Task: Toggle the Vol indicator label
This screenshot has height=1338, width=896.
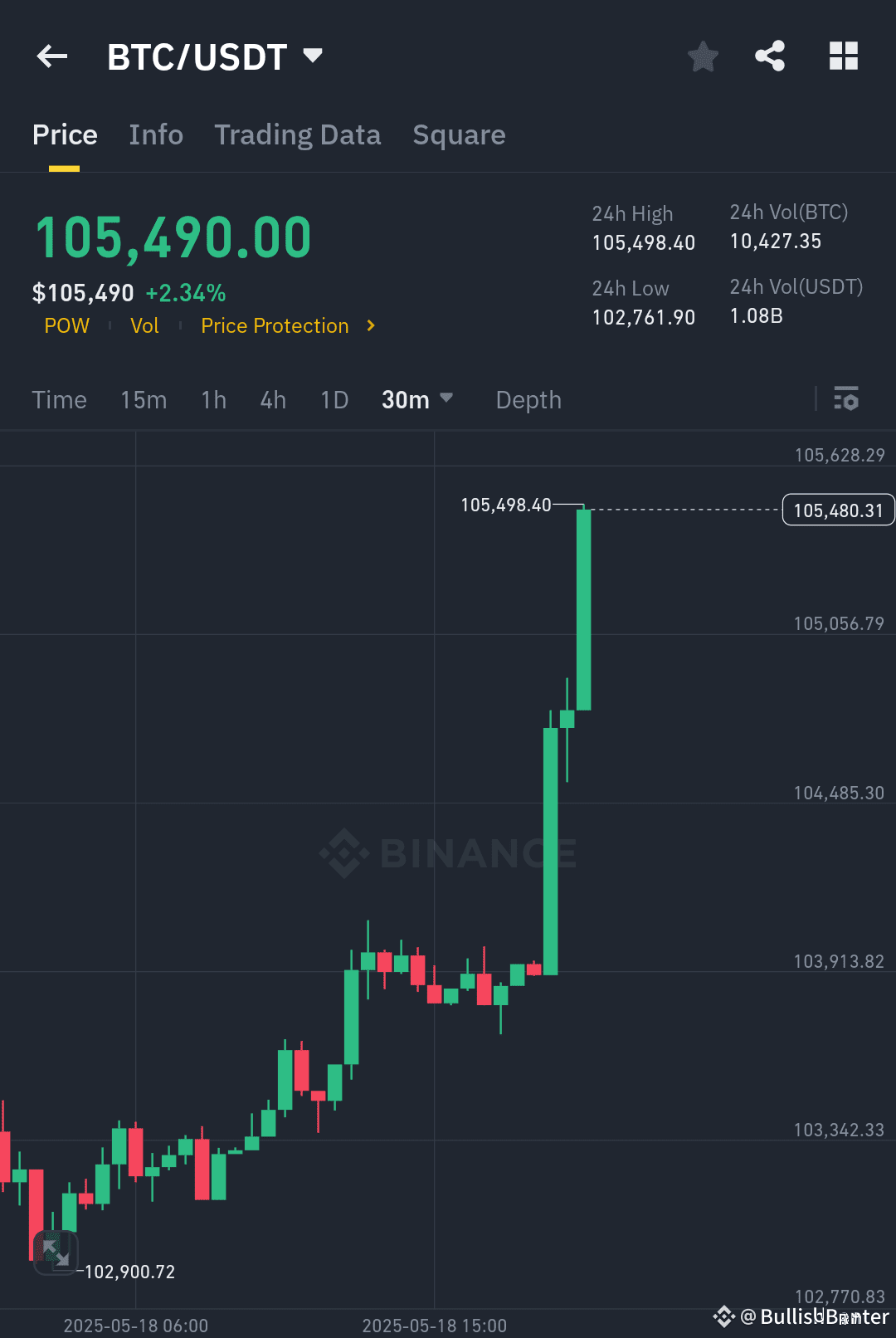Action: (x=144, y=325)
